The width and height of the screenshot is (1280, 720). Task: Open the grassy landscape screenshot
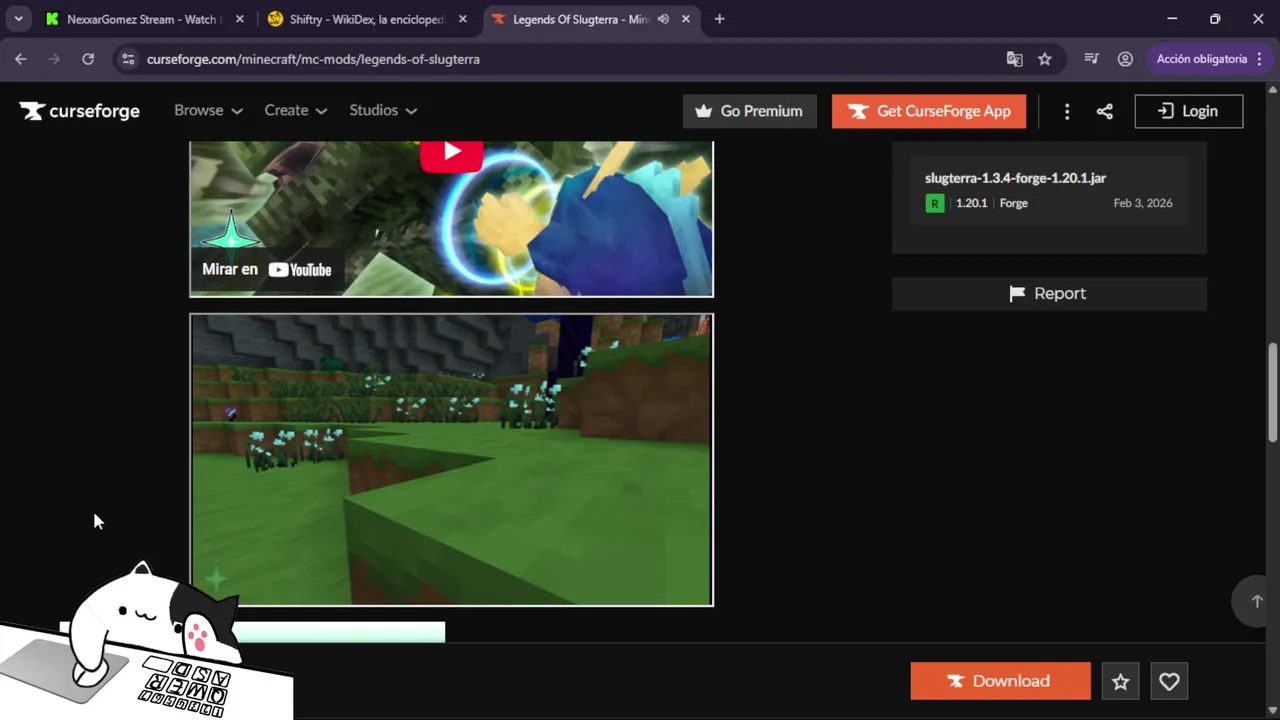click(451, 460)
